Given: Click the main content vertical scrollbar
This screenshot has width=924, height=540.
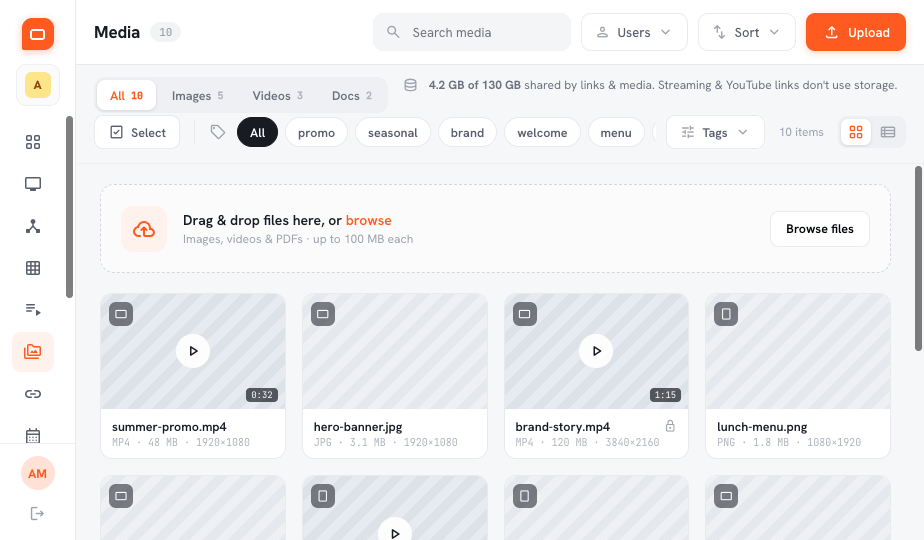Looking at the screenshot, I should (918, 258).
